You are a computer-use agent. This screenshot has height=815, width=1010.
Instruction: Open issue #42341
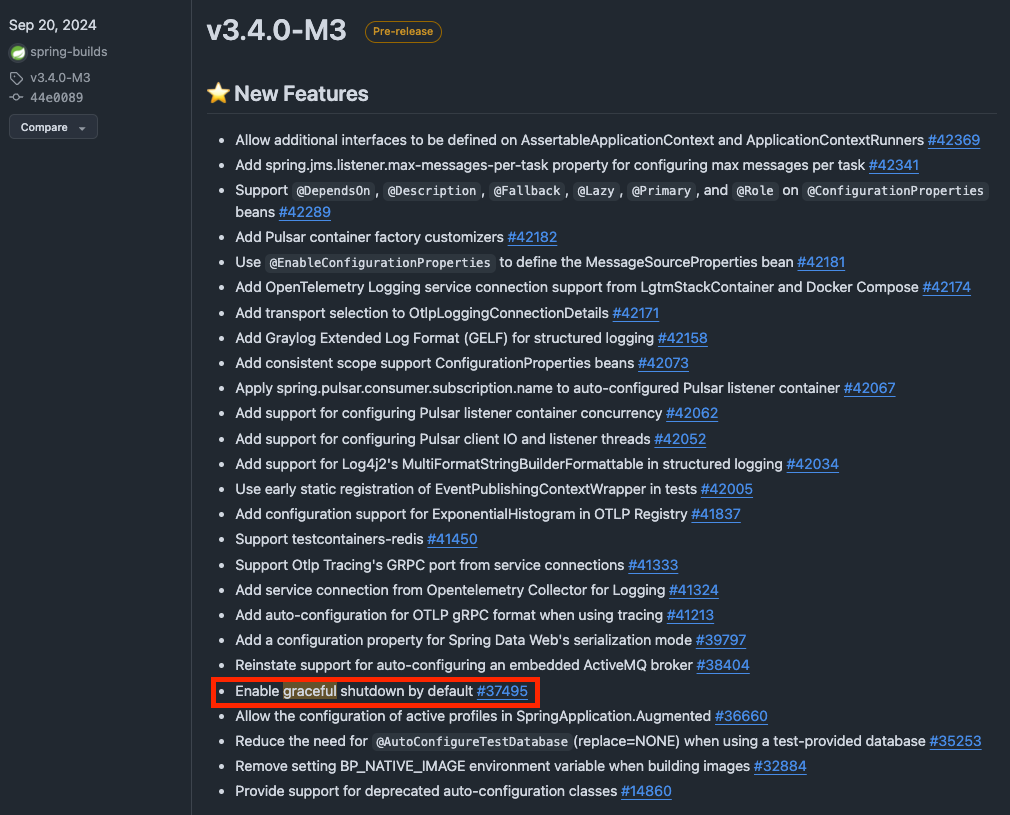coord(893,166)
